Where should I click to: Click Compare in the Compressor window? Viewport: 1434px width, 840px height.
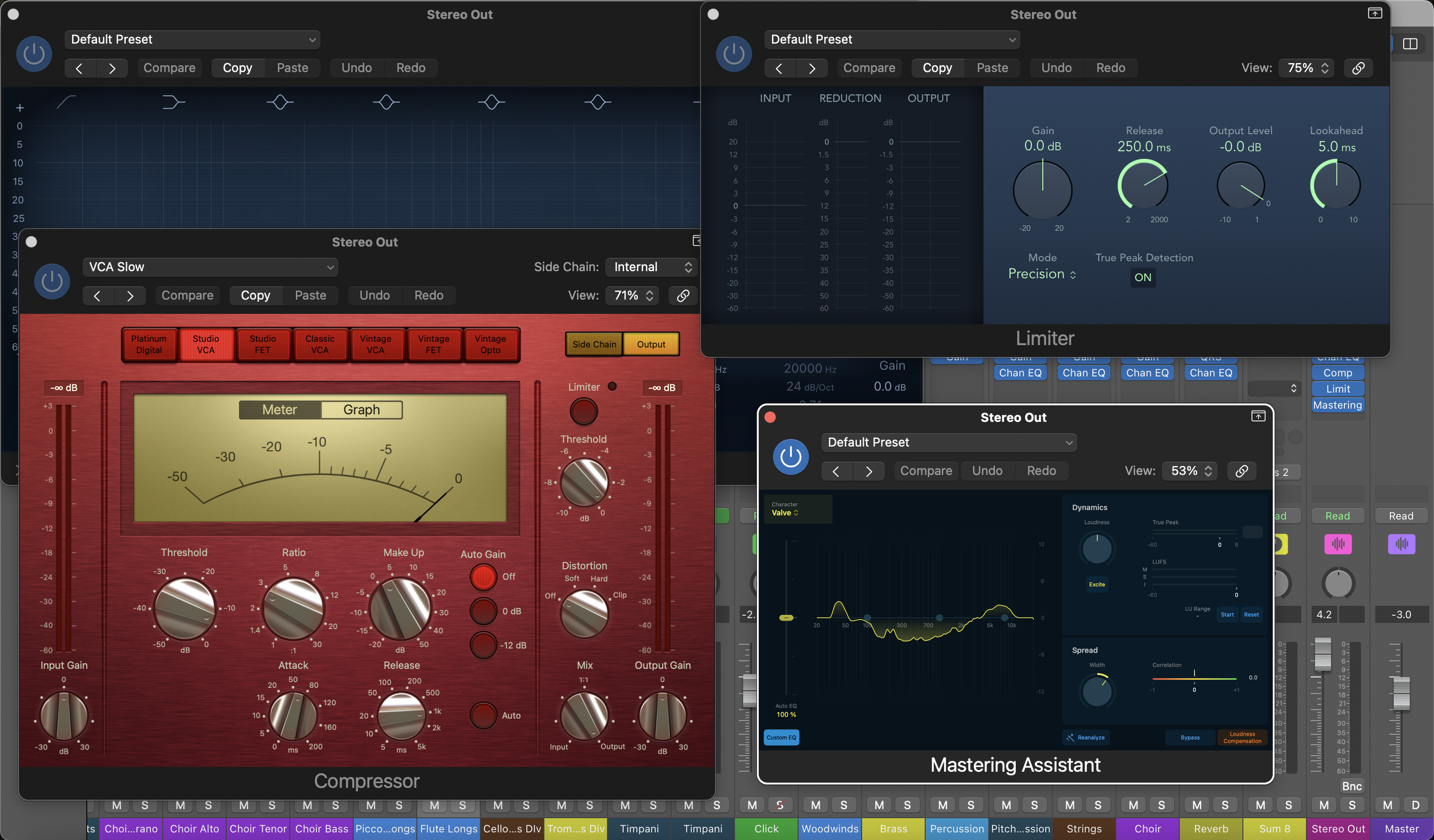click(187, 296)
